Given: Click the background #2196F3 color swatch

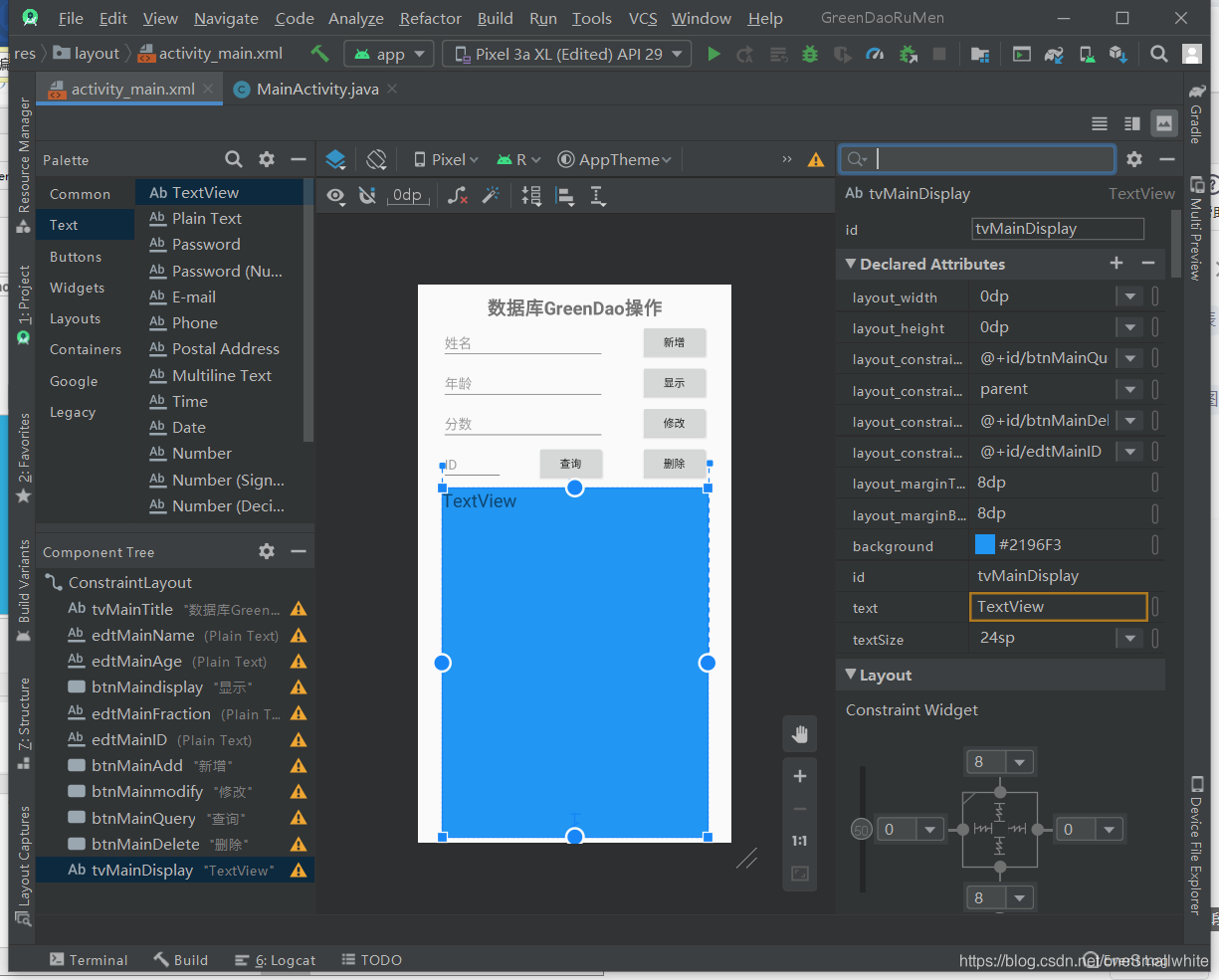Looking at the screenshot, I should tap(985, 544).
